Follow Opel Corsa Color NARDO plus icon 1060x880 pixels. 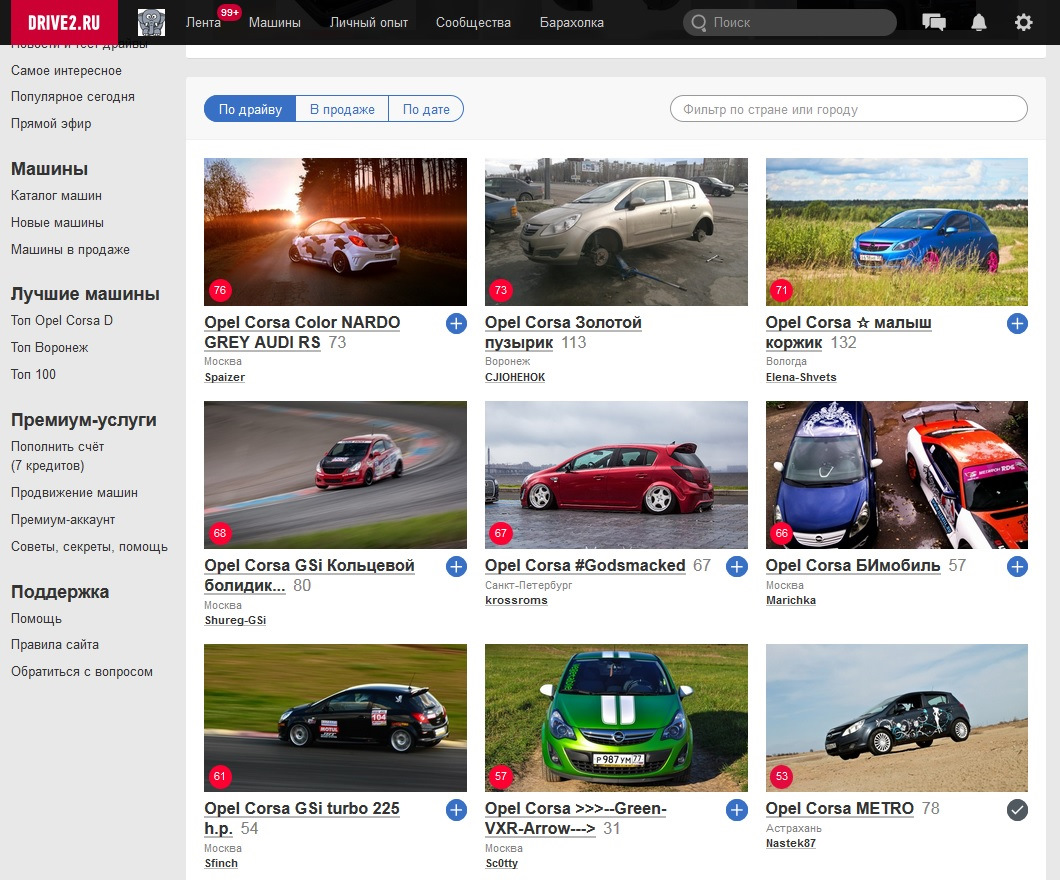point(456,323)
